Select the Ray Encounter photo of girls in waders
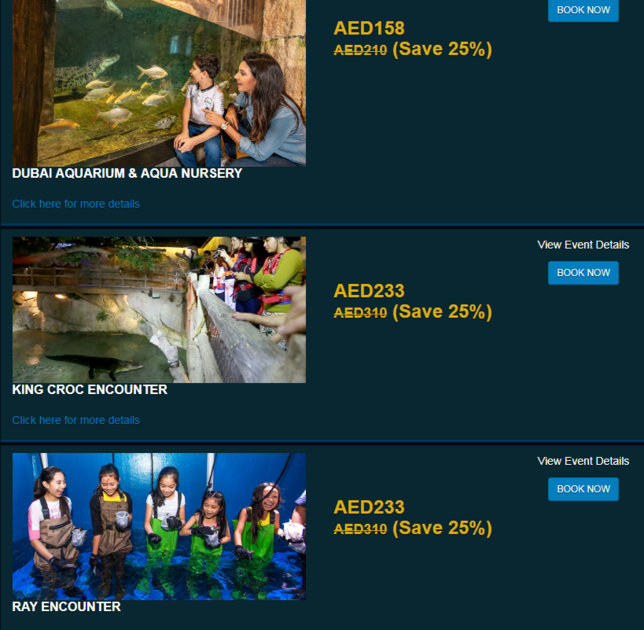Viewport: 644px width, 630px height. 159,526
